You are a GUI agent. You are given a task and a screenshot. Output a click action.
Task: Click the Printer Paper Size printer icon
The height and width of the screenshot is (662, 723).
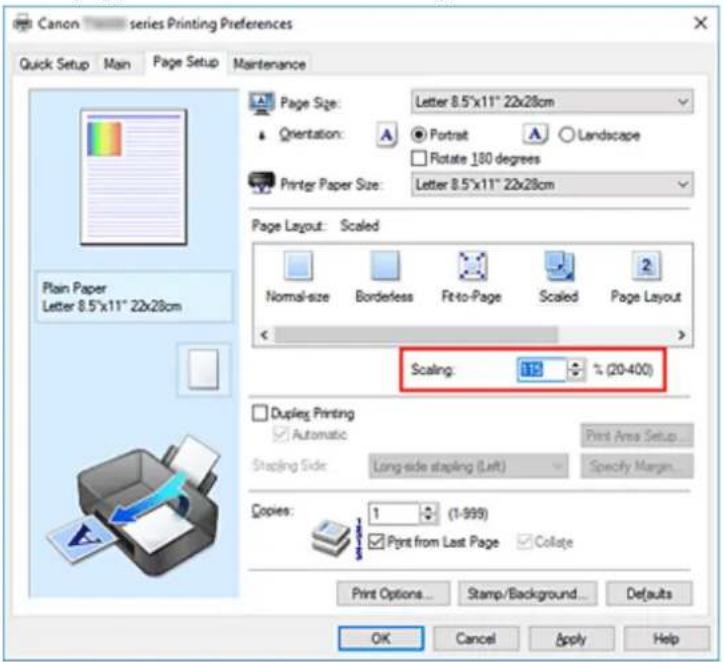click(261, 183)
